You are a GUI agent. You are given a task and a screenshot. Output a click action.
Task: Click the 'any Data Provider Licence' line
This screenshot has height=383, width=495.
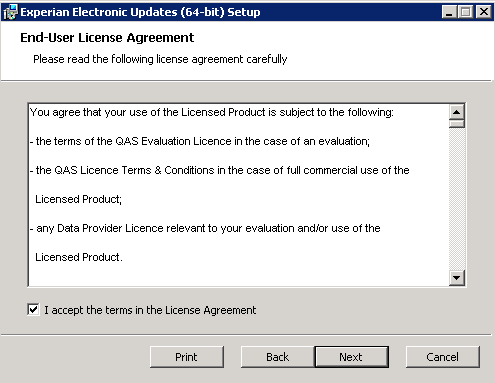(205, 228)
